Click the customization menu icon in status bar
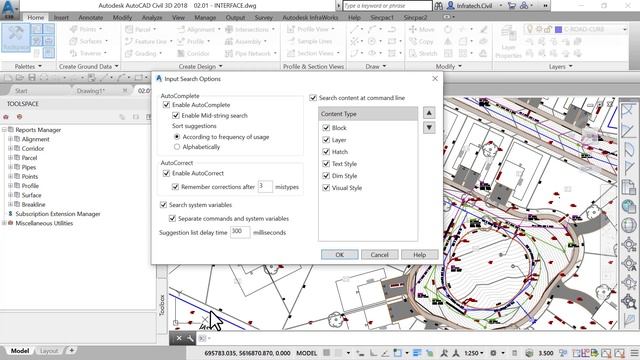Viewport: 640px width, 360px height. coord(634,353)
